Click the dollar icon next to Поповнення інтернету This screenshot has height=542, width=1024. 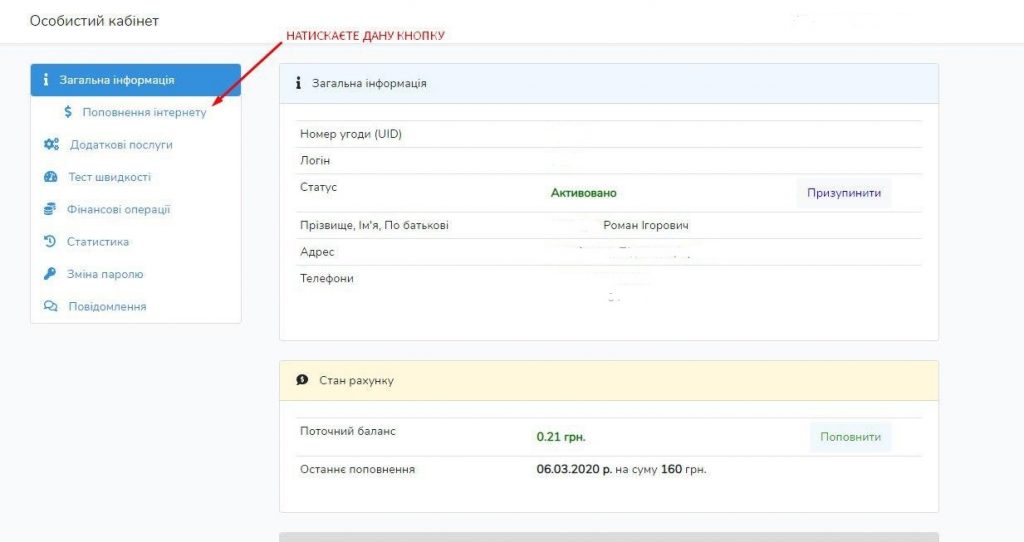point(68,112)
